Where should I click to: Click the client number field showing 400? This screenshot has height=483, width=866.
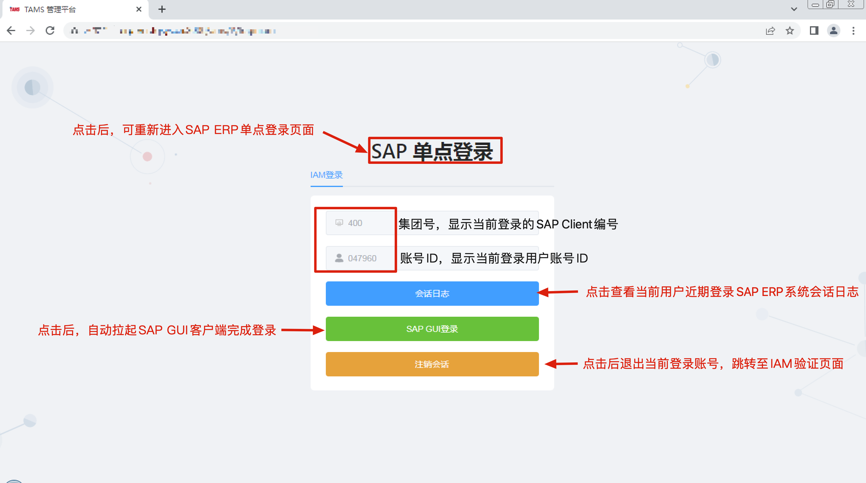tap(360, 223)
